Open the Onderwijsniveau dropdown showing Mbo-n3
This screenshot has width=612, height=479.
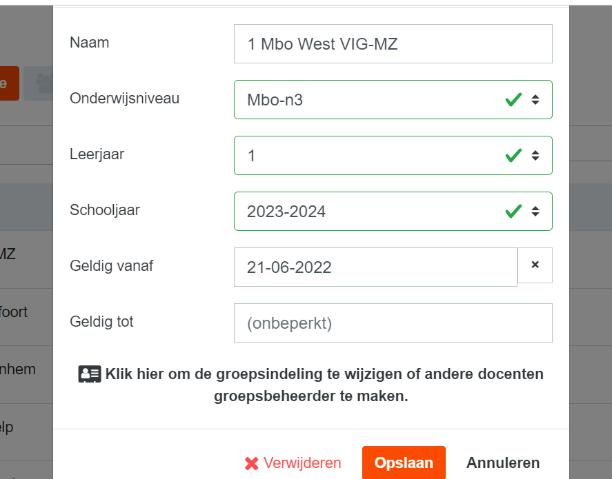pos(380,100)
